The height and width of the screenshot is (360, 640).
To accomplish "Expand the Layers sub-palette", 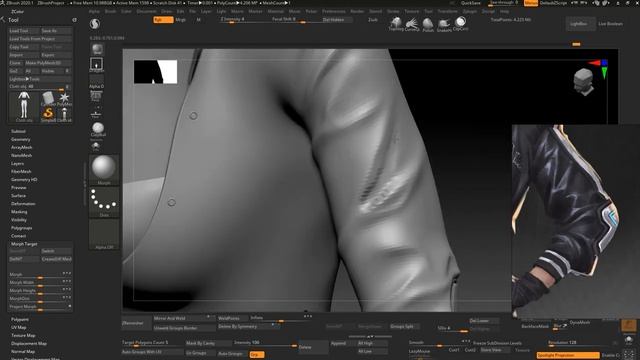I will 18,163.
